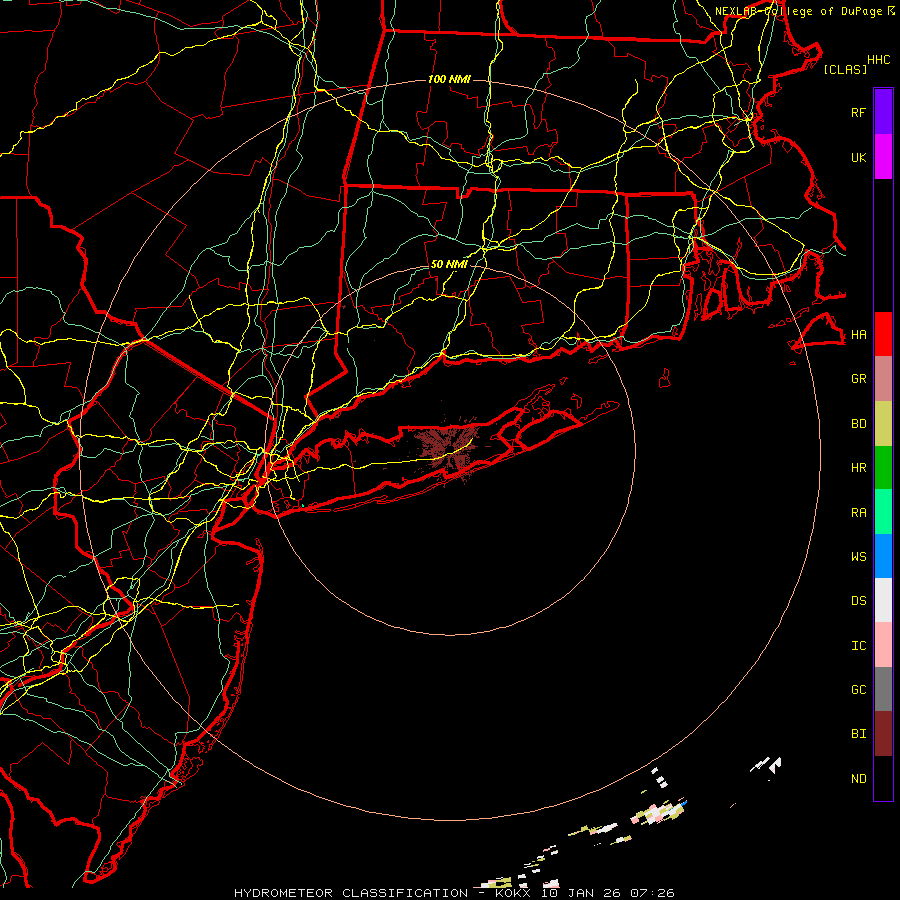The height and width of the screenshot is (900, 900).
Task: Click the DS white legend swatch
Action: pos(883,600)
